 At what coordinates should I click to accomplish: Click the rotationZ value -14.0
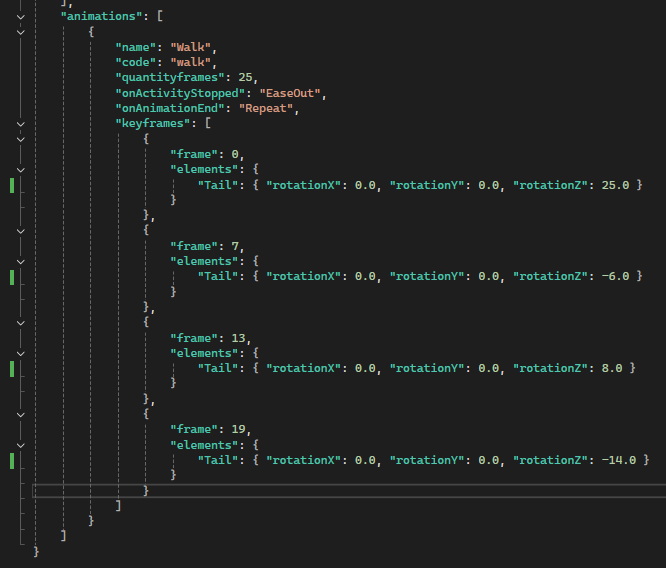[x=620, y=460]
